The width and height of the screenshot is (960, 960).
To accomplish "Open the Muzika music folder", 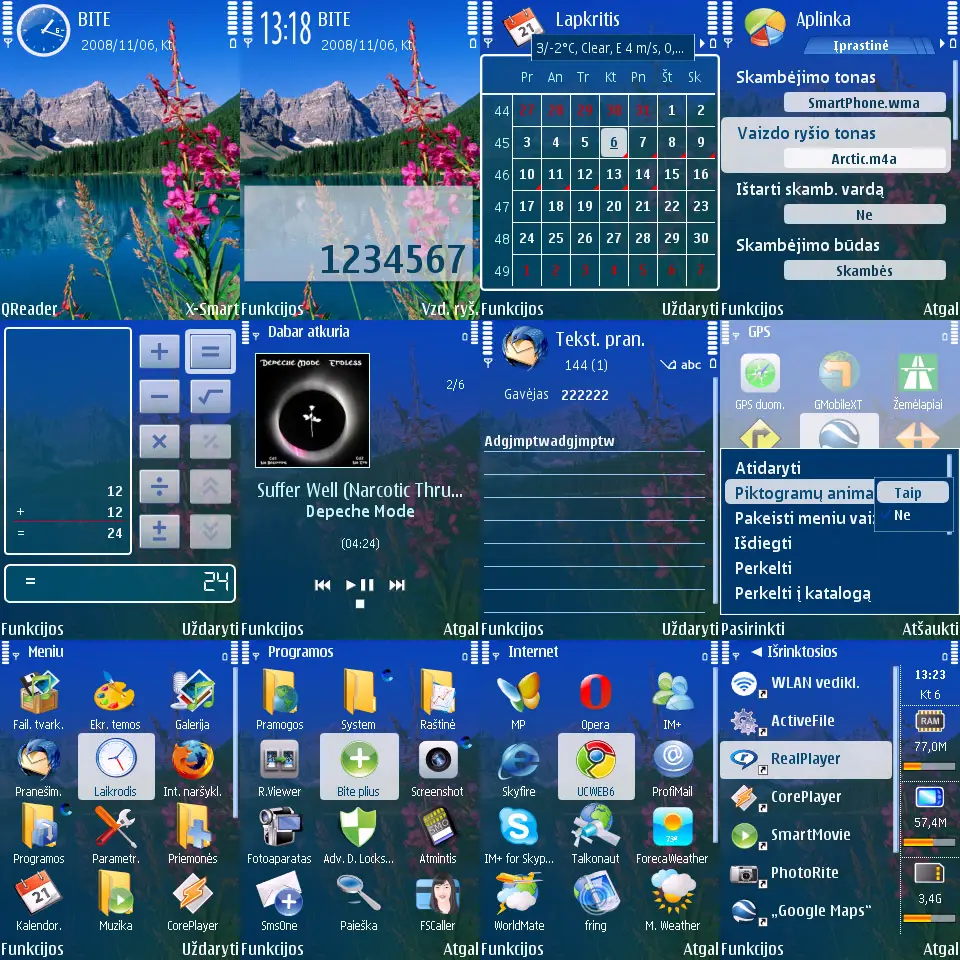I will (116, 901).
